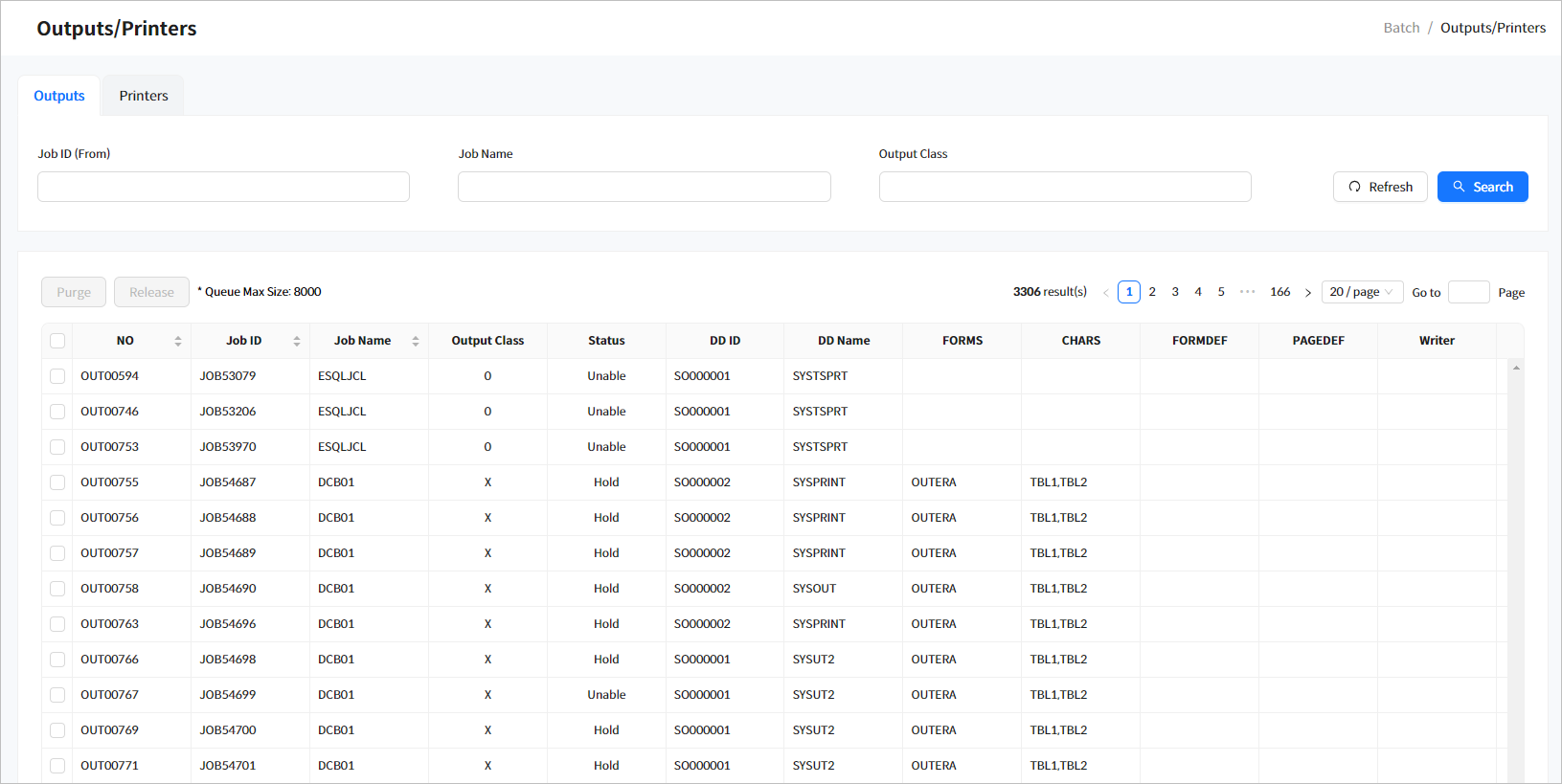Focus the Job Name input field
Viewport: 1562px width, 784px height.
click(644, 187)
